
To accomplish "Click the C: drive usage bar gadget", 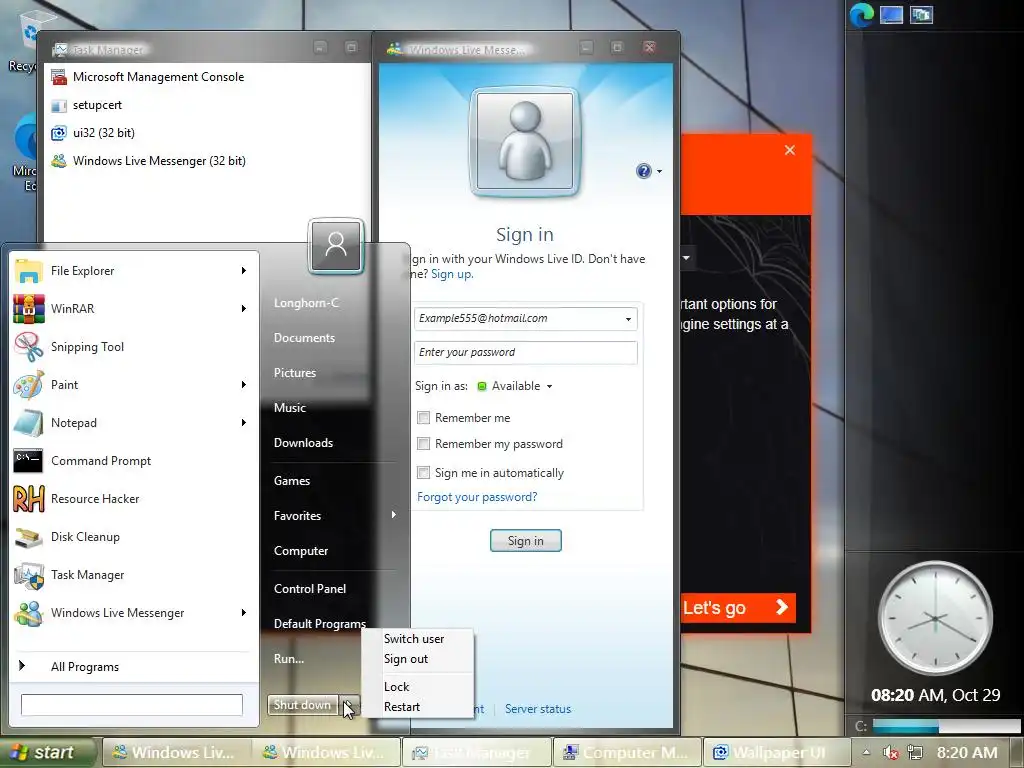I will 945,726.
